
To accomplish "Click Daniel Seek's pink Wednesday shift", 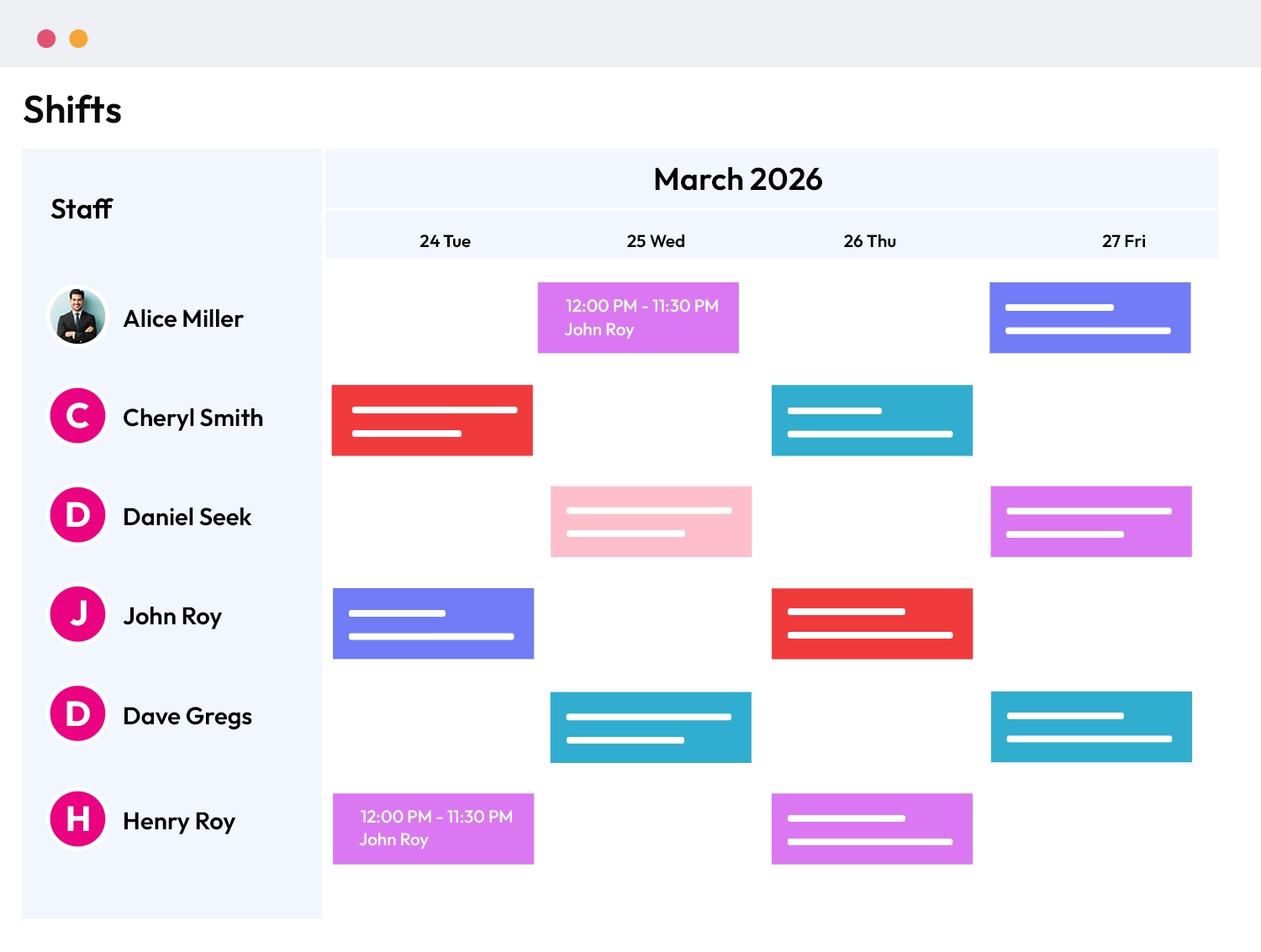I will 651,521.
